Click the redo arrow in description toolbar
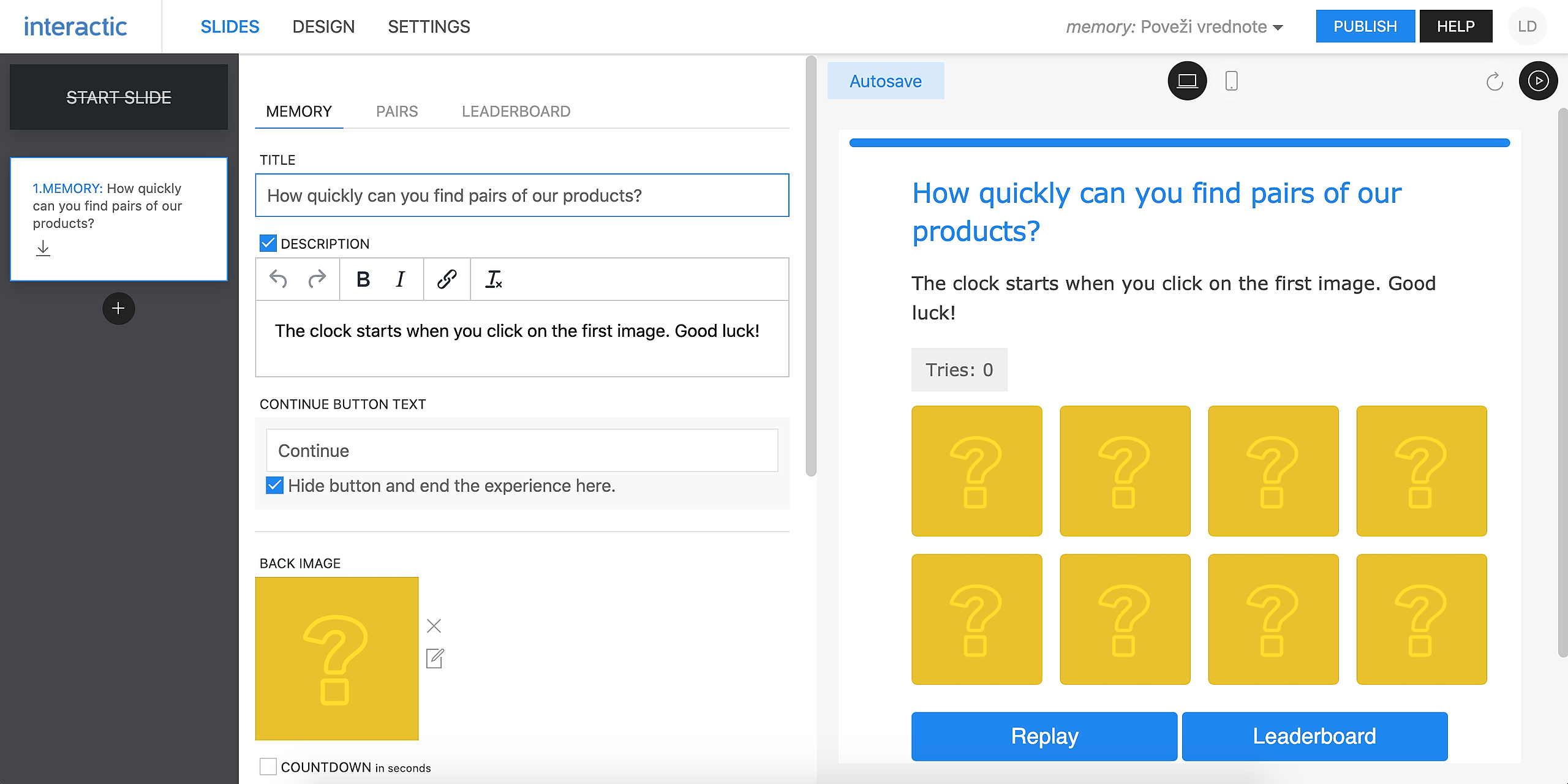Screen dimensions: 1568x784 tap(317, 279)
